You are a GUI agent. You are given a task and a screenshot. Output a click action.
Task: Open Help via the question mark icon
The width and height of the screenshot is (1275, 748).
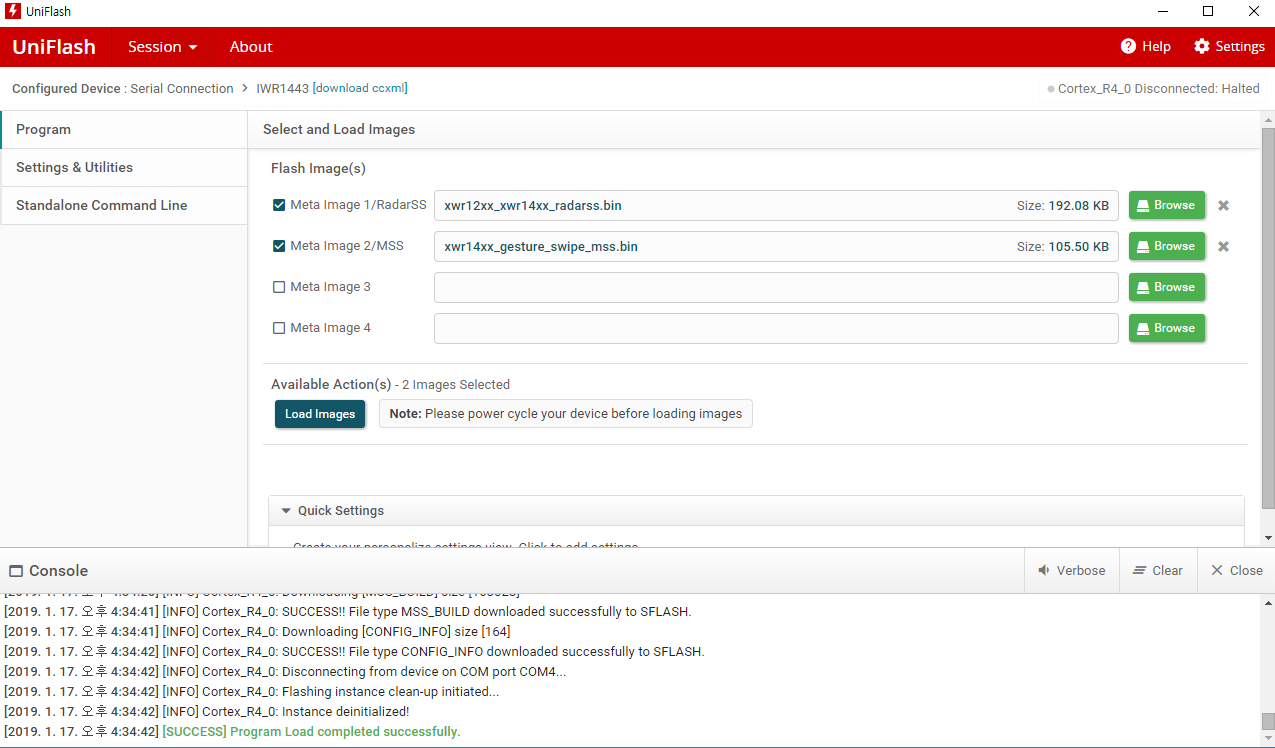[1128, 46]
